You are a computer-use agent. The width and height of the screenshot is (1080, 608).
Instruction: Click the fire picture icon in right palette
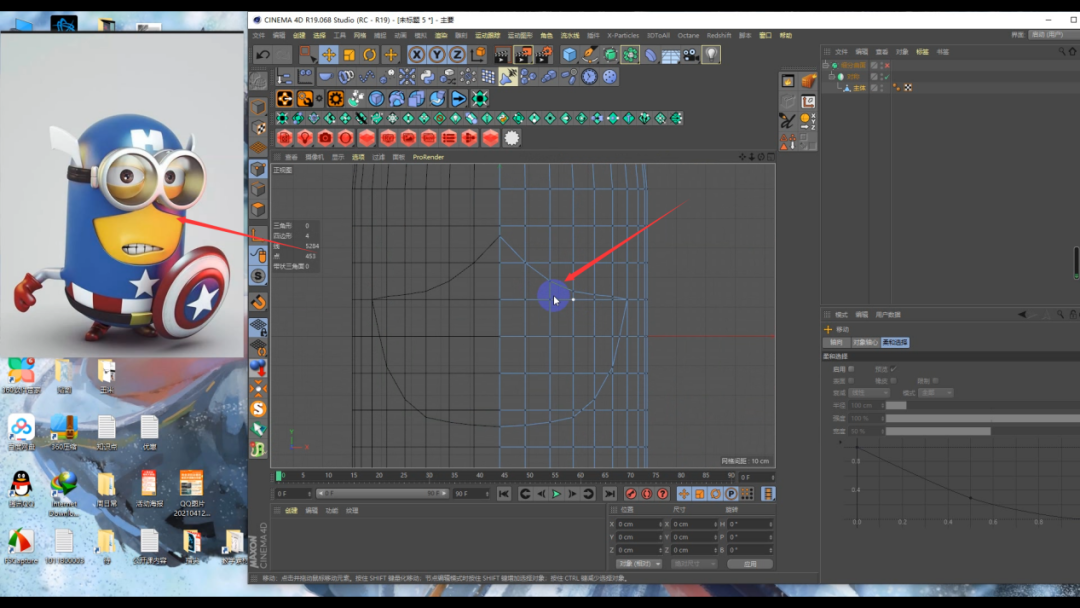click(x=788, y=81)
